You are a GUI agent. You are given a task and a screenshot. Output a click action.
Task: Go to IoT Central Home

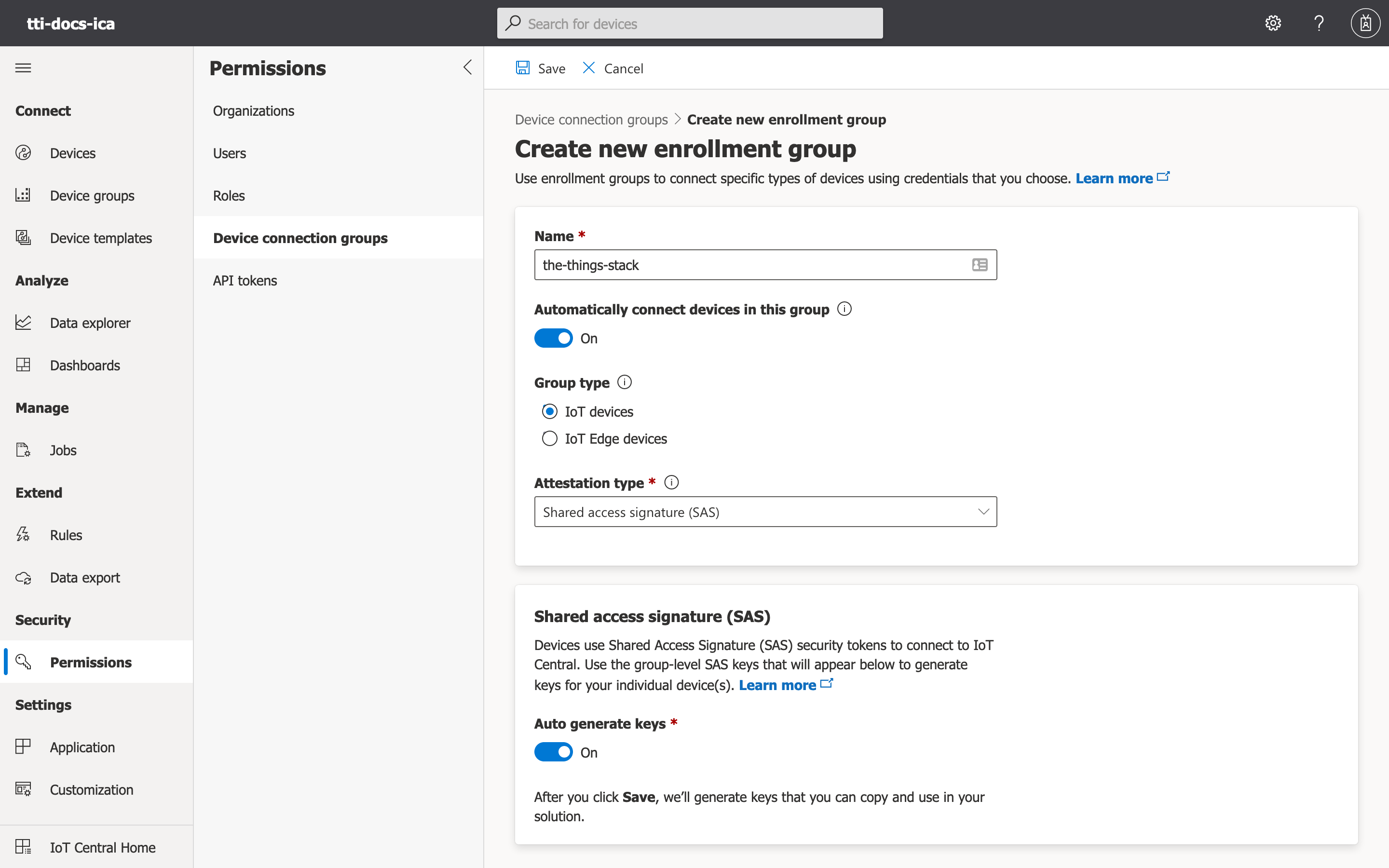pyautogui.click(x=102, y=847)
